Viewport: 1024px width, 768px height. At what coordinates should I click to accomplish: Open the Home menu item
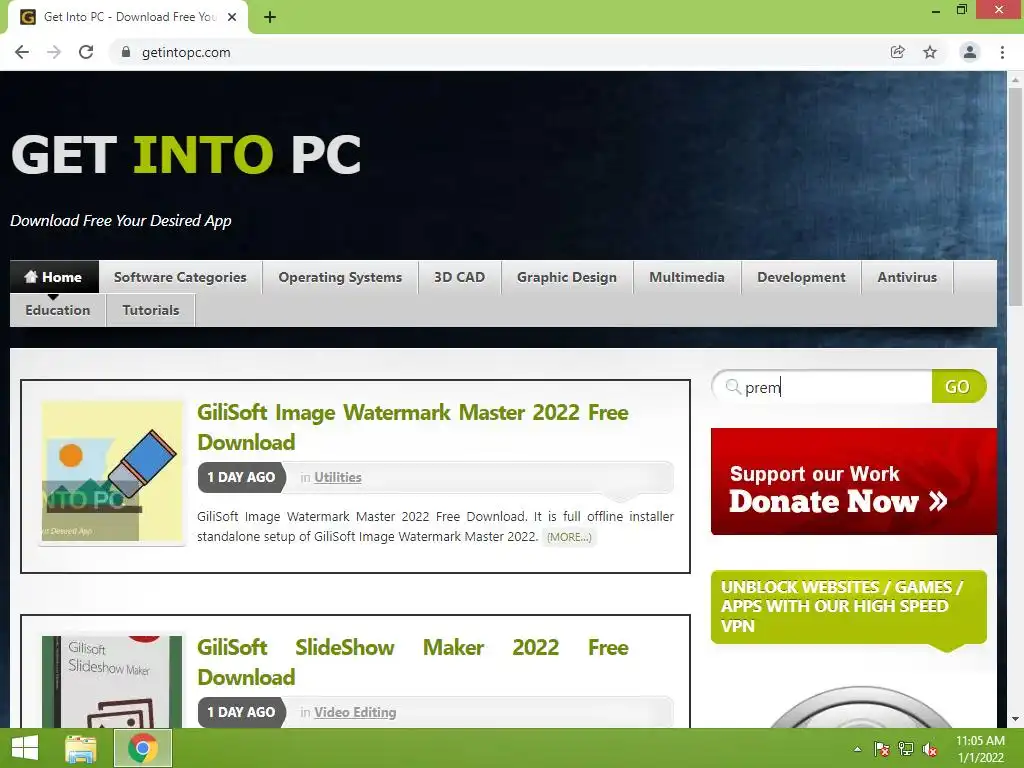click(54, 277)
